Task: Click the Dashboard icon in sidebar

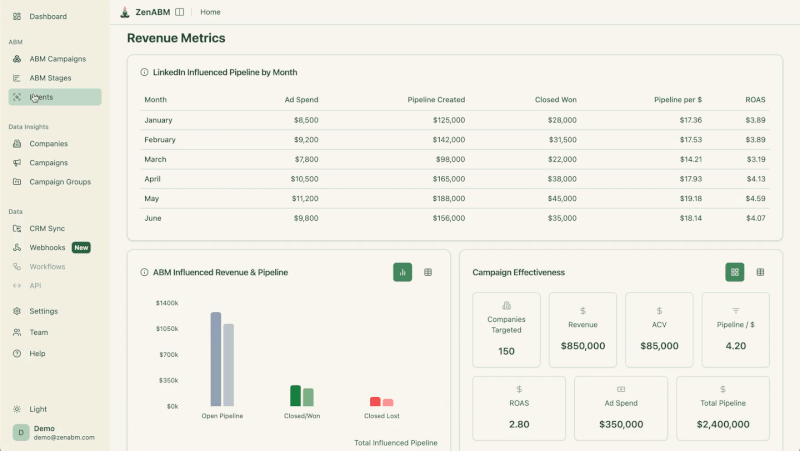Action: [18, 16]
